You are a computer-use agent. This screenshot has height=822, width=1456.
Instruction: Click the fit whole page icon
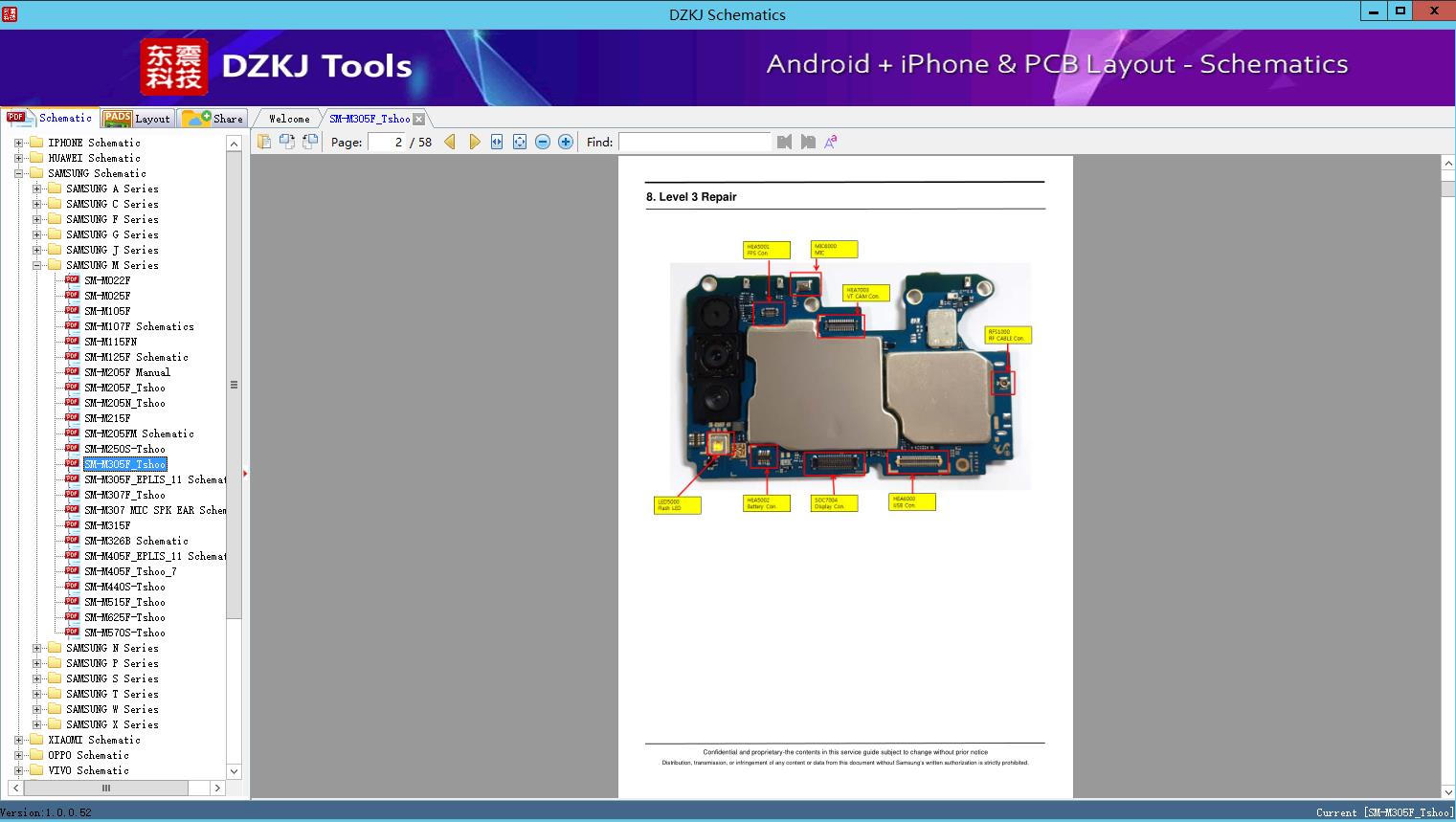tap(520, 142)
